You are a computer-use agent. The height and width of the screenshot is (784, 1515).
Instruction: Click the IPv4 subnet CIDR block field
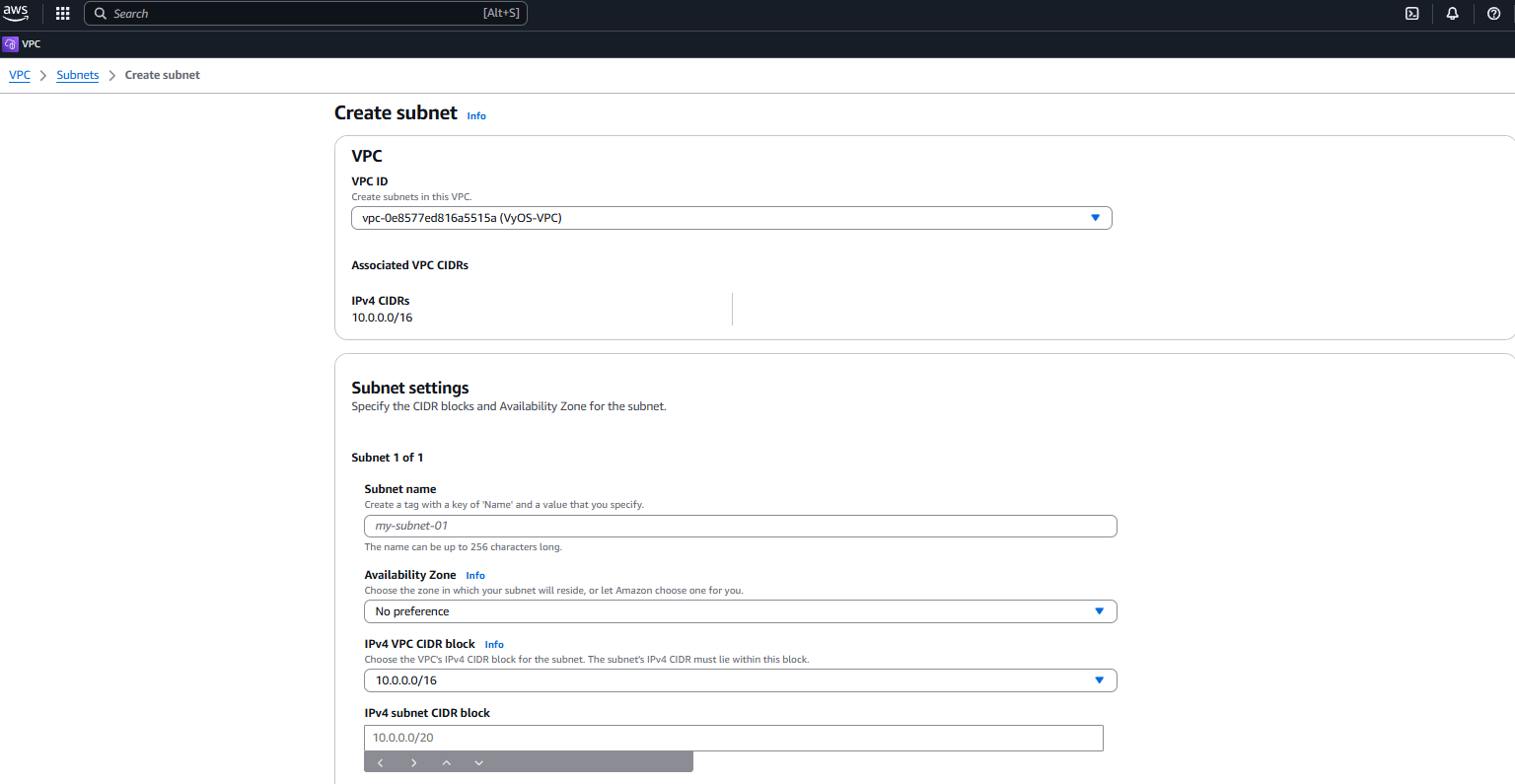pos(733,737)
